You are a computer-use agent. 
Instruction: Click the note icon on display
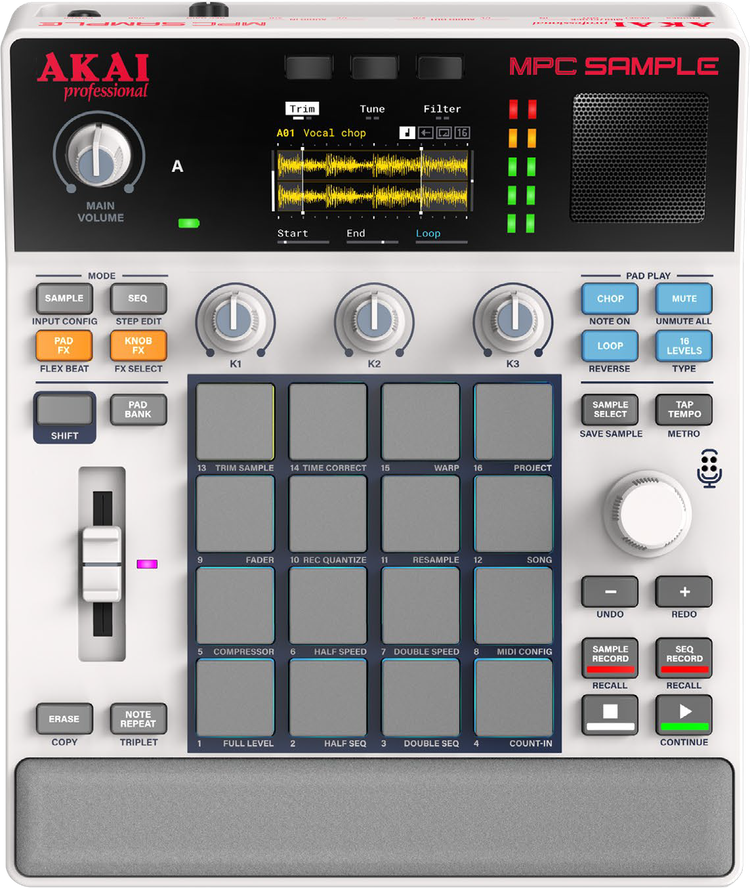pyautogui.click(x=407, y=133)
